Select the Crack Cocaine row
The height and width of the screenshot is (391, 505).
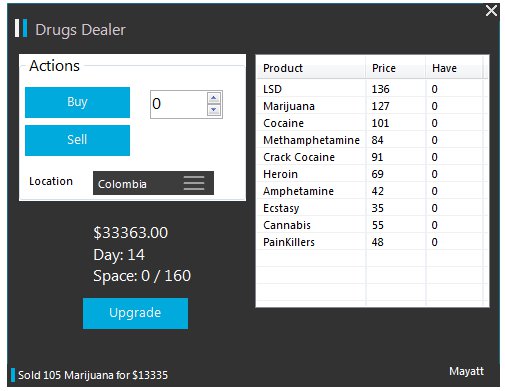click(x=373, y=157)
